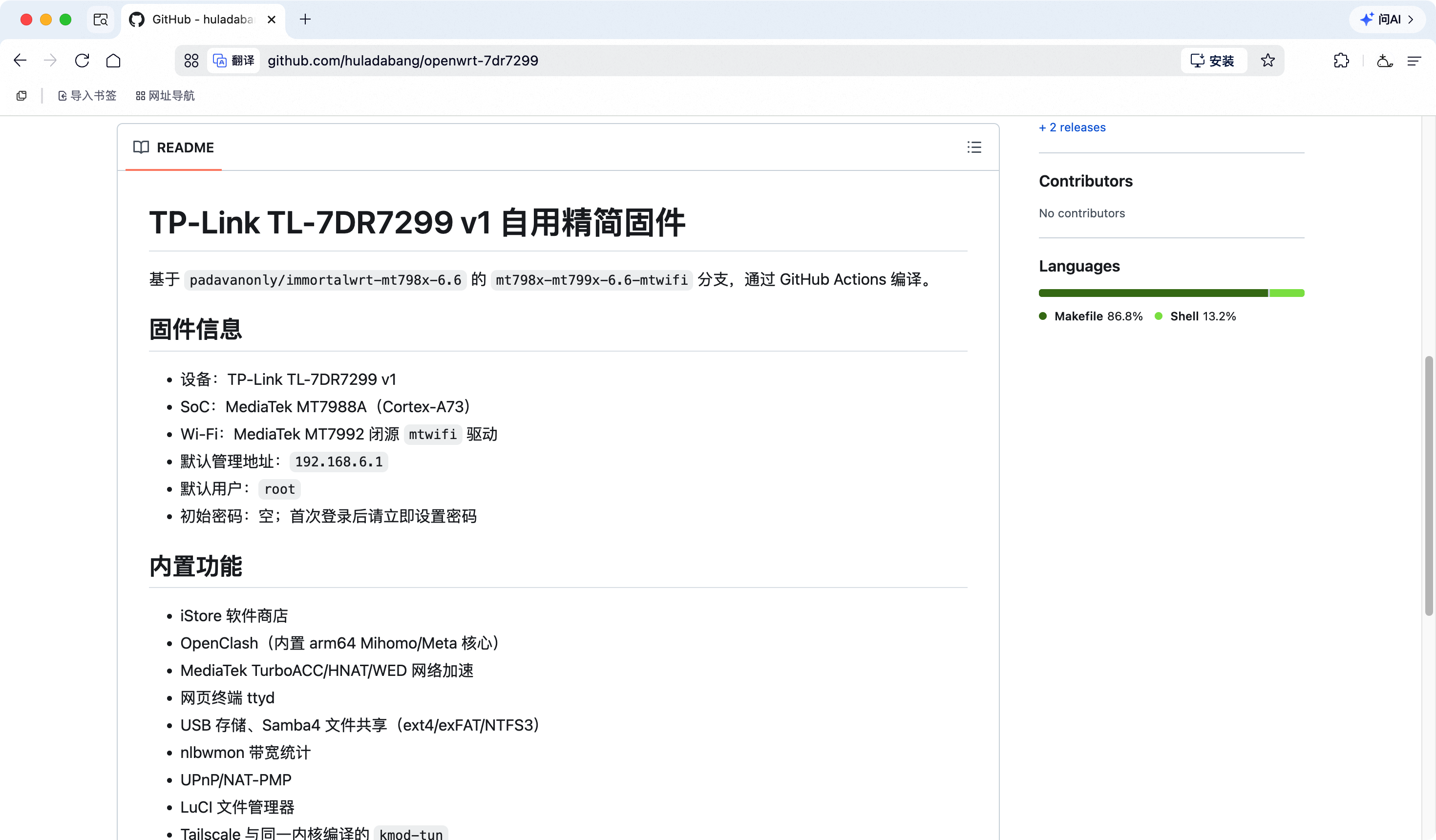Image resolution: width=1436 pixels, height=840 pixels.
Task: Click the copy-pages icon left of bookmarks bar
Action: (x=21, y=96)
